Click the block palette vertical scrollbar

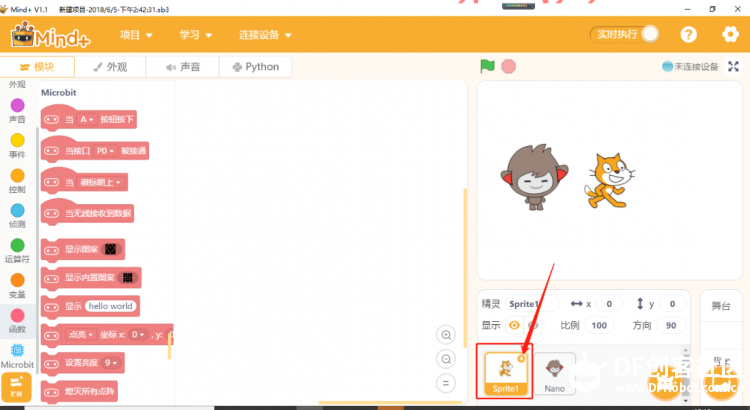coord(169,348)
